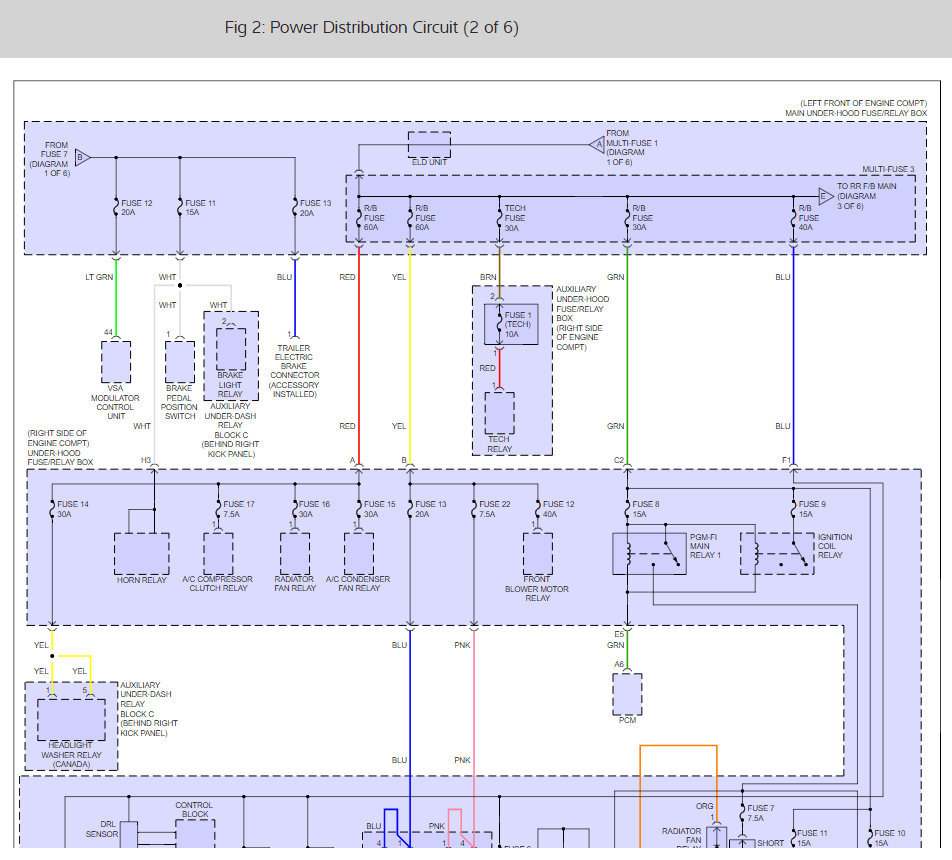Select the PGM-FI Main Relay 1 symbol
952x860 pixels.
[x=650, y=553]
